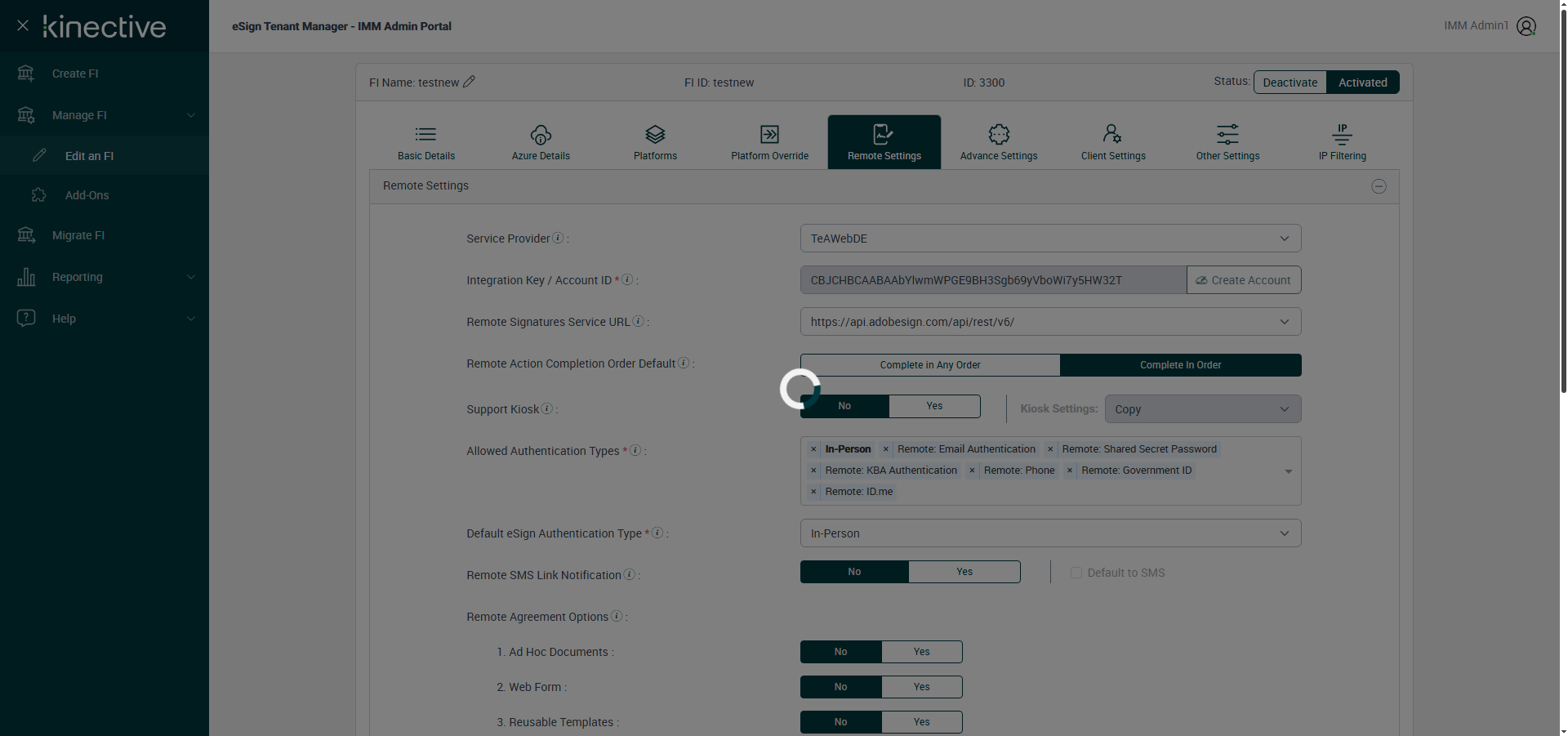Check the Default to SMS checkbox

click(1076, 573)
